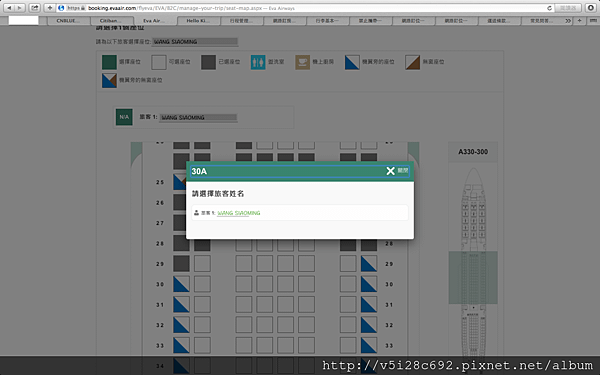Select wing seat 33K on the right side
Screen dimensions: 600x375
tap(369, 345)
